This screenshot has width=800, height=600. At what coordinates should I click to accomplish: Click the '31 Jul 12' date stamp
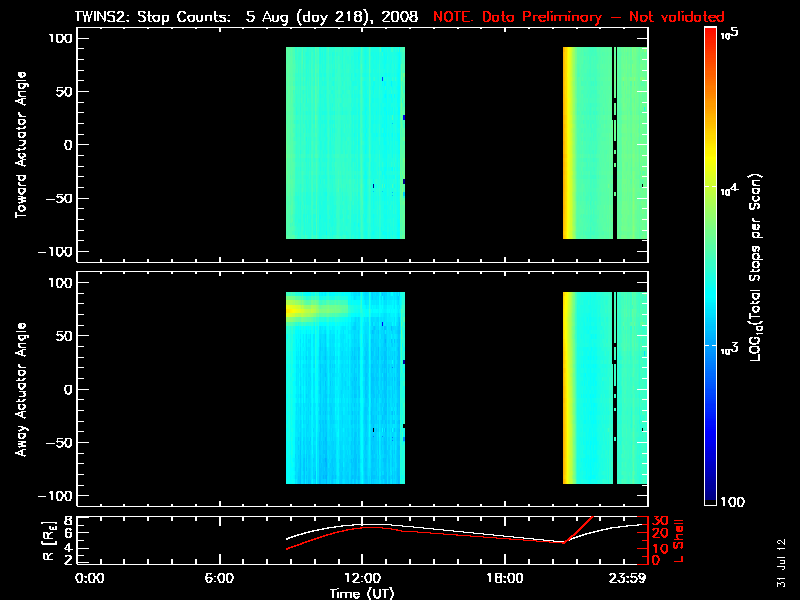pyautogui.click(x=781, y=563)
